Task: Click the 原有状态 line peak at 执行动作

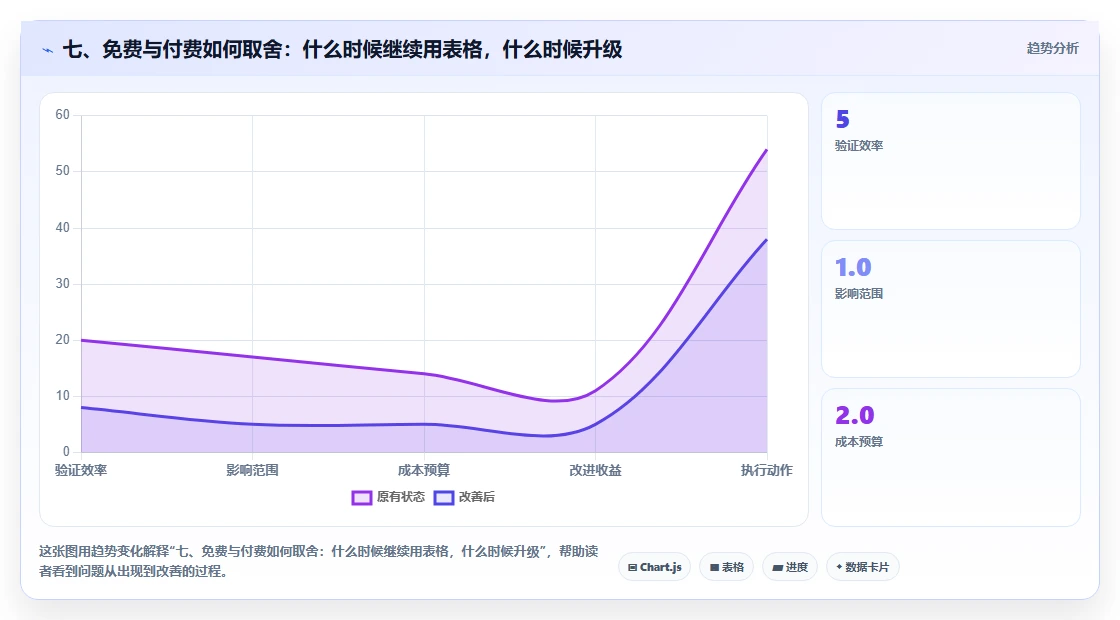Action: pyautogui.click(x=766, y=150)
